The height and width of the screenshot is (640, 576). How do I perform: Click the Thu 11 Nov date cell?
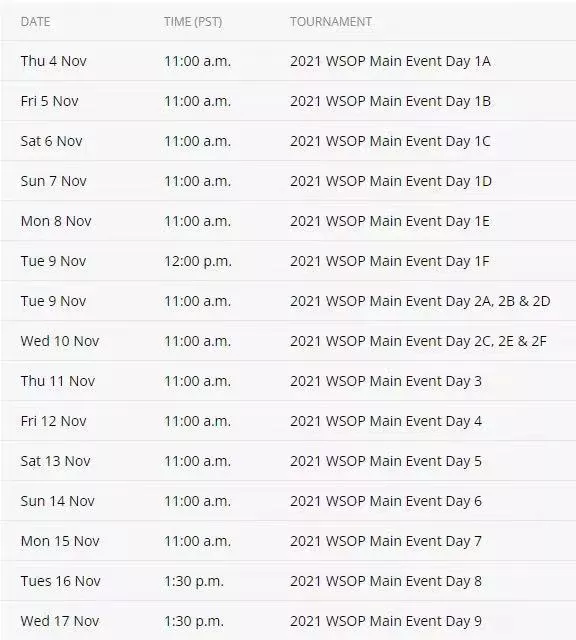[x=58, y=381]
